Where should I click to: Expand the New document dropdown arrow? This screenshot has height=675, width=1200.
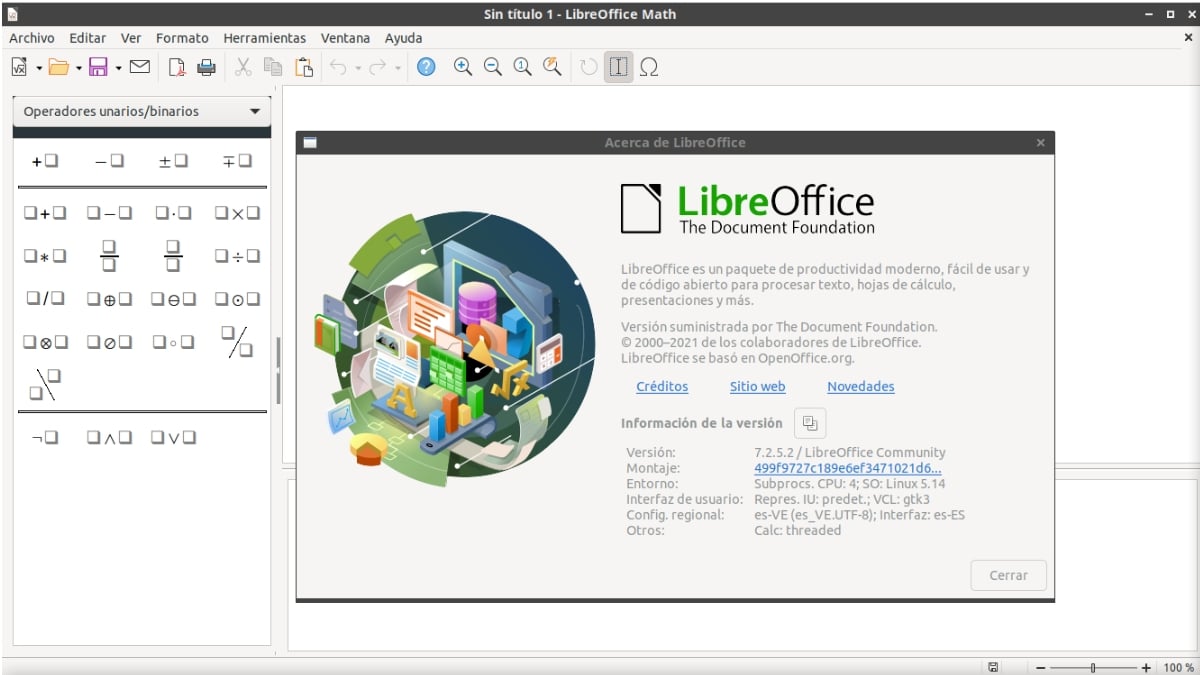click(39, 67)
